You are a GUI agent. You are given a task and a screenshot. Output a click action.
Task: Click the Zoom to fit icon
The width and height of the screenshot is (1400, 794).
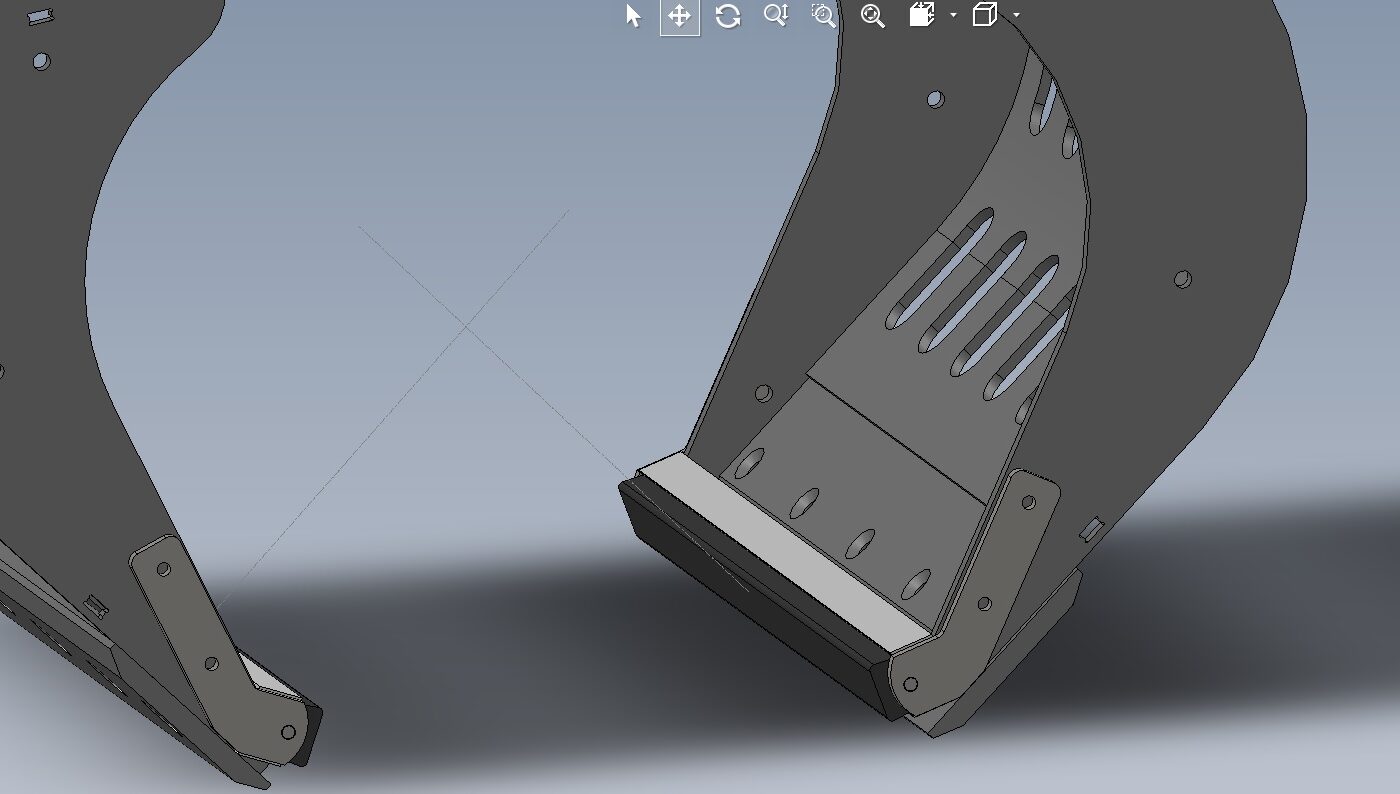(x=872, y=16)
